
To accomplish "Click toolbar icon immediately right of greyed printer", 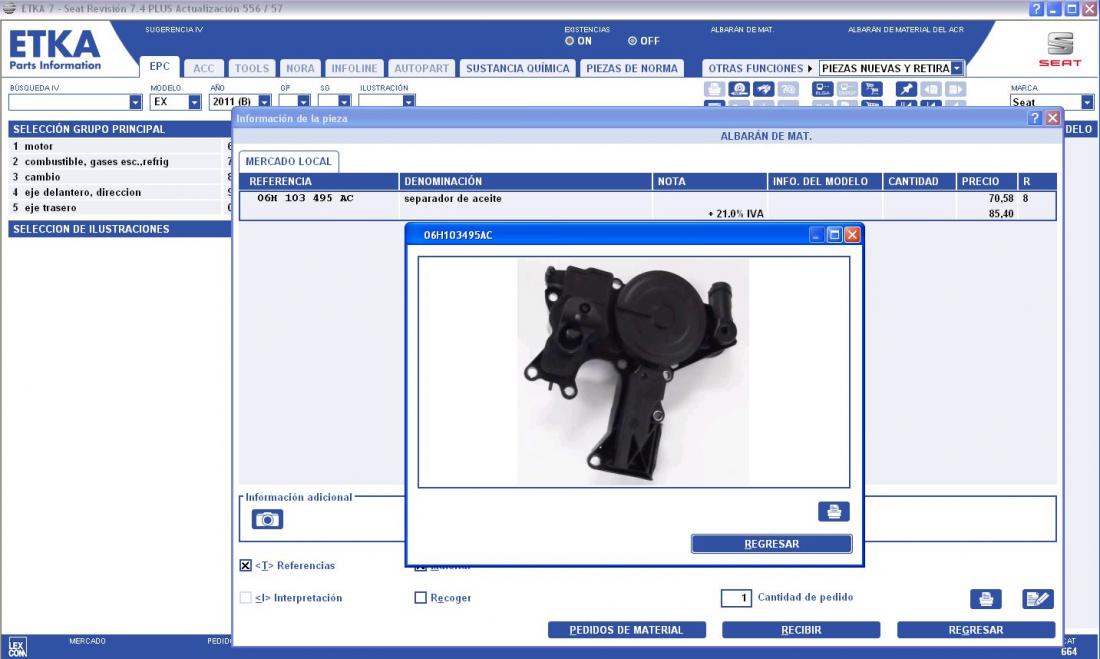I will 739,89.
